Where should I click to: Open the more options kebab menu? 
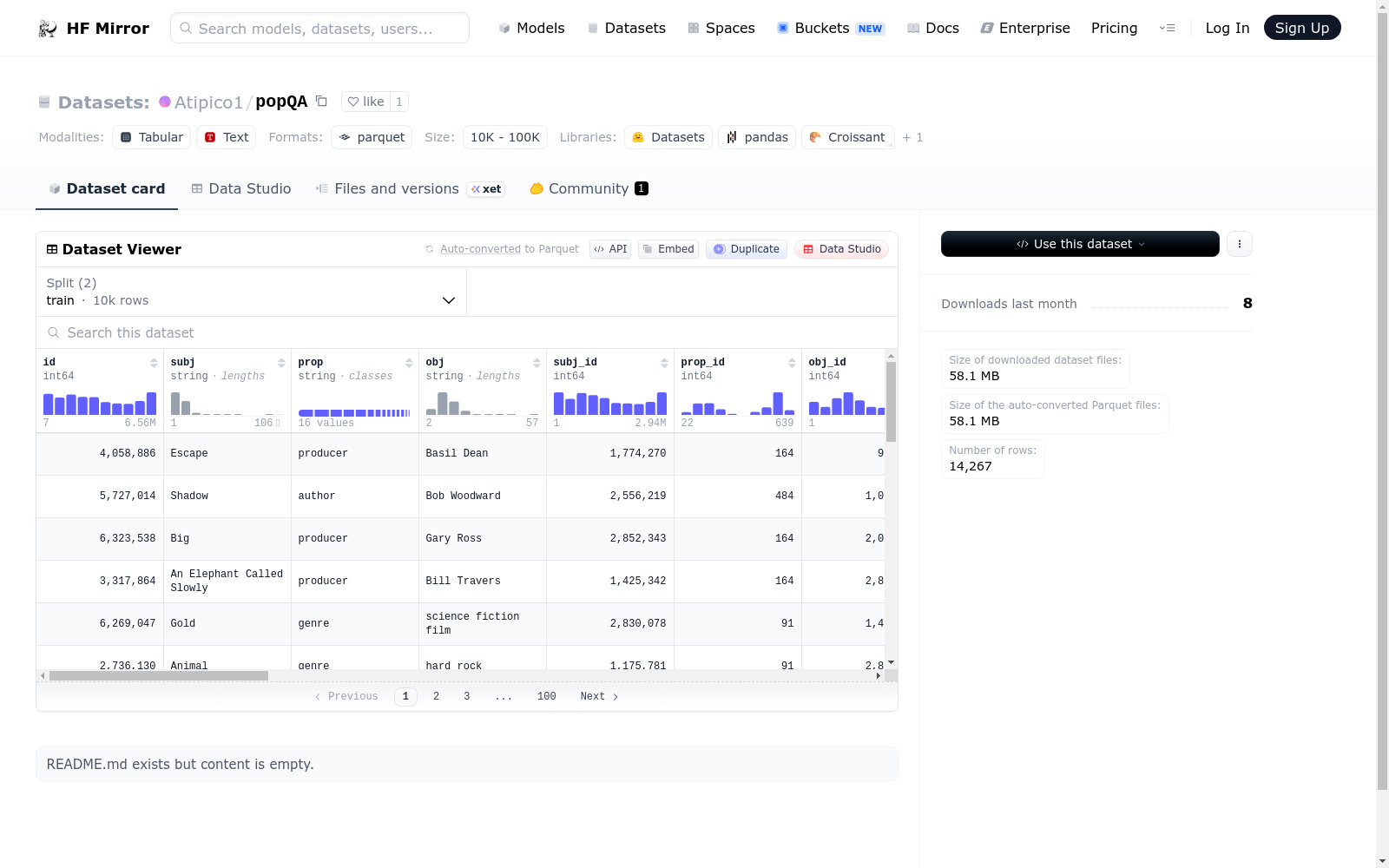point(1240,244)
